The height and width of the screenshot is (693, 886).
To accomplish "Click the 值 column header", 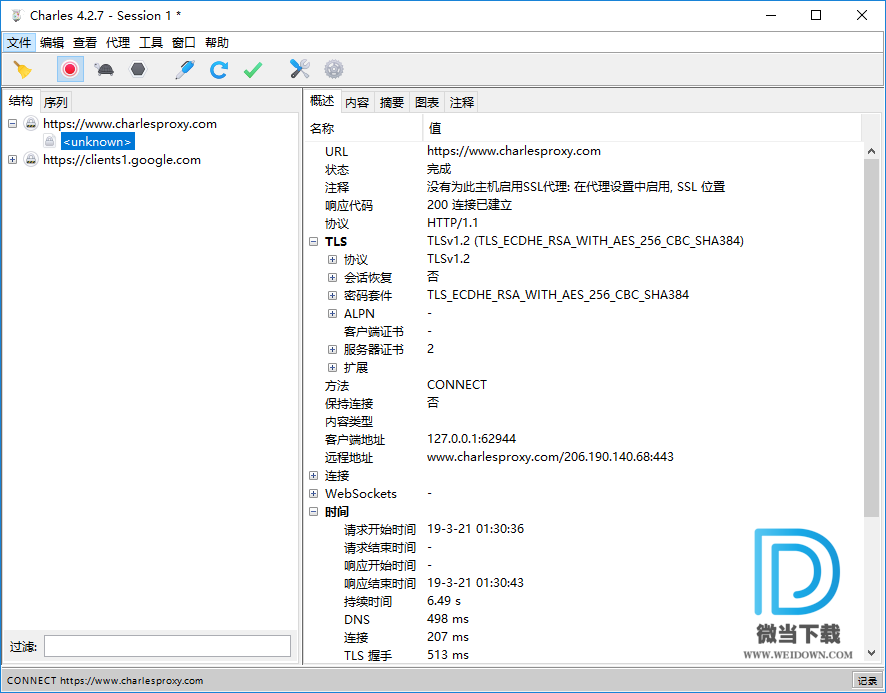I will (642, 128).
